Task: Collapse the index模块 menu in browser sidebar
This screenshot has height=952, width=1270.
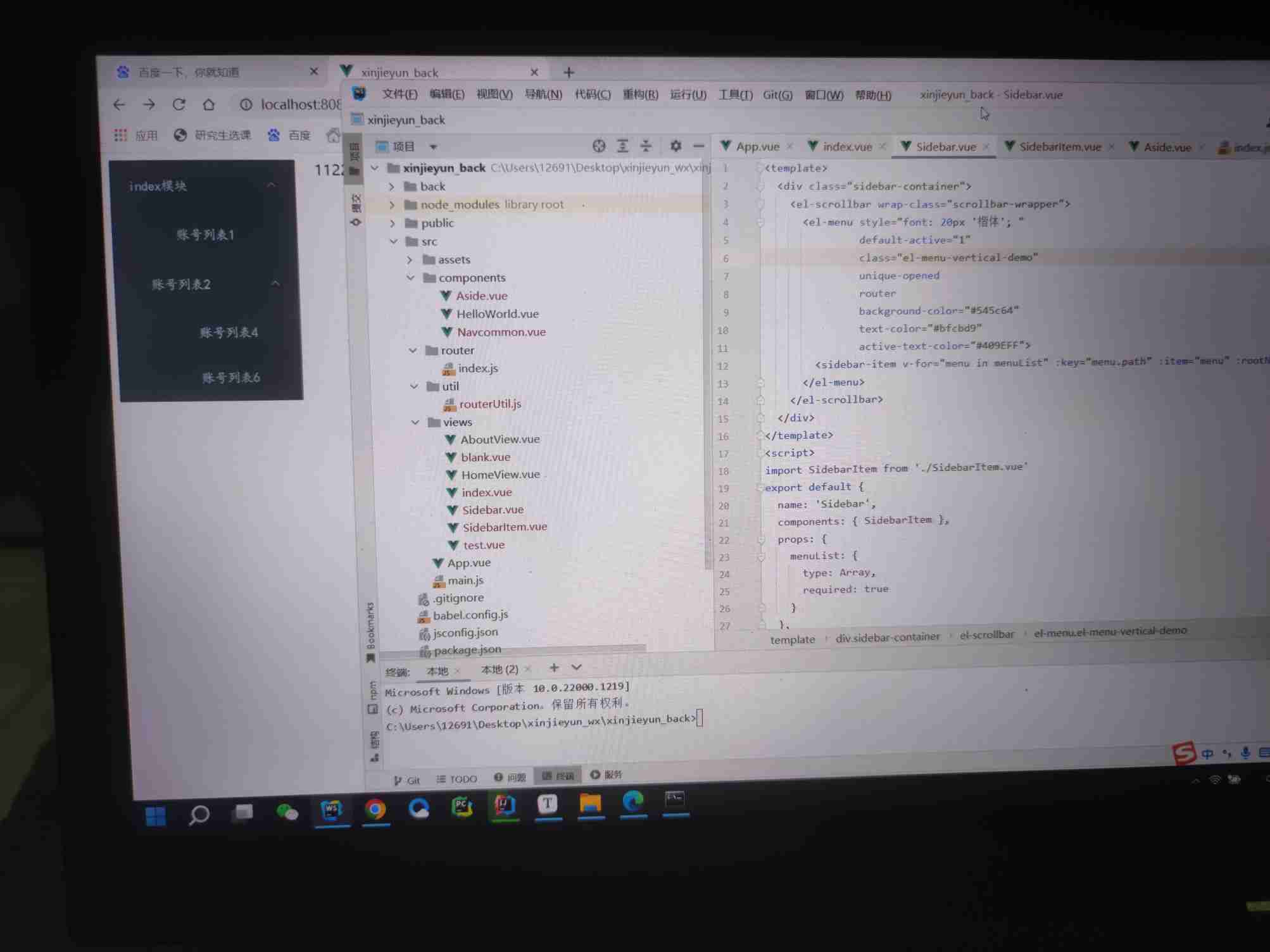Action: 272,185
